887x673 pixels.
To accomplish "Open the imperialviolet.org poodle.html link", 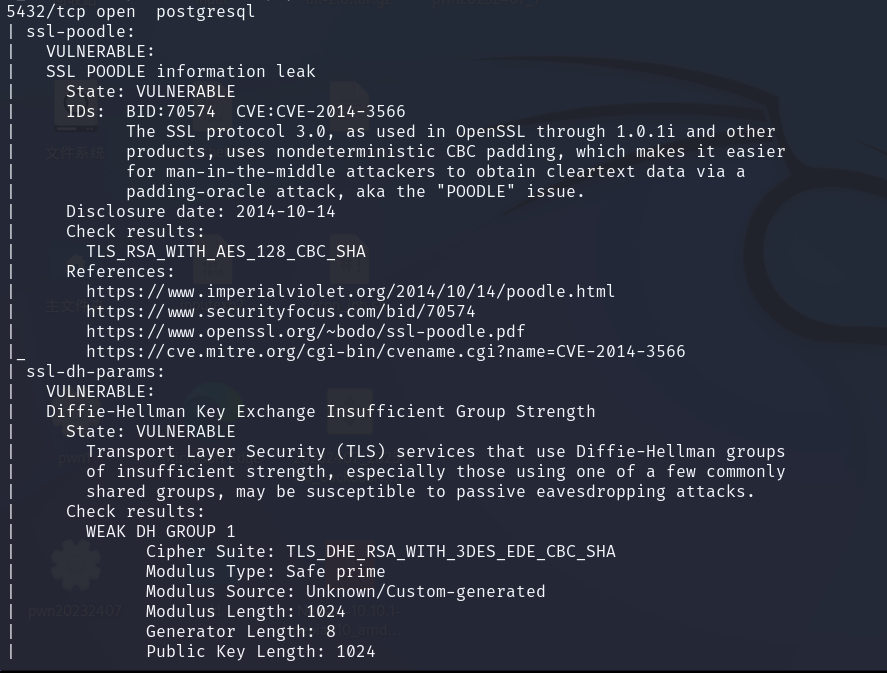I will (350, 292).
